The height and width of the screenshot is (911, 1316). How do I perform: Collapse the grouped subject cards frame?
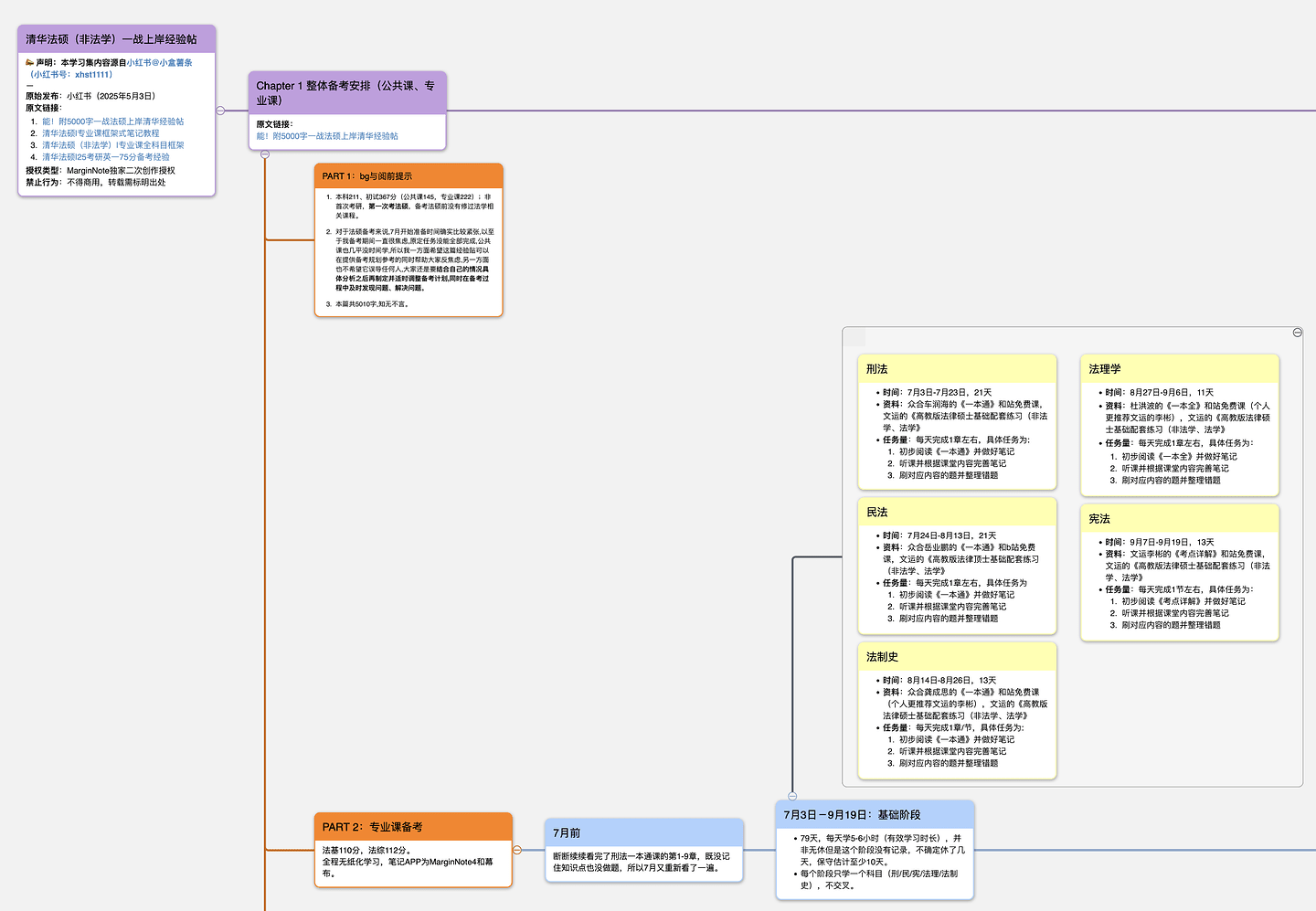point(1297,333)
